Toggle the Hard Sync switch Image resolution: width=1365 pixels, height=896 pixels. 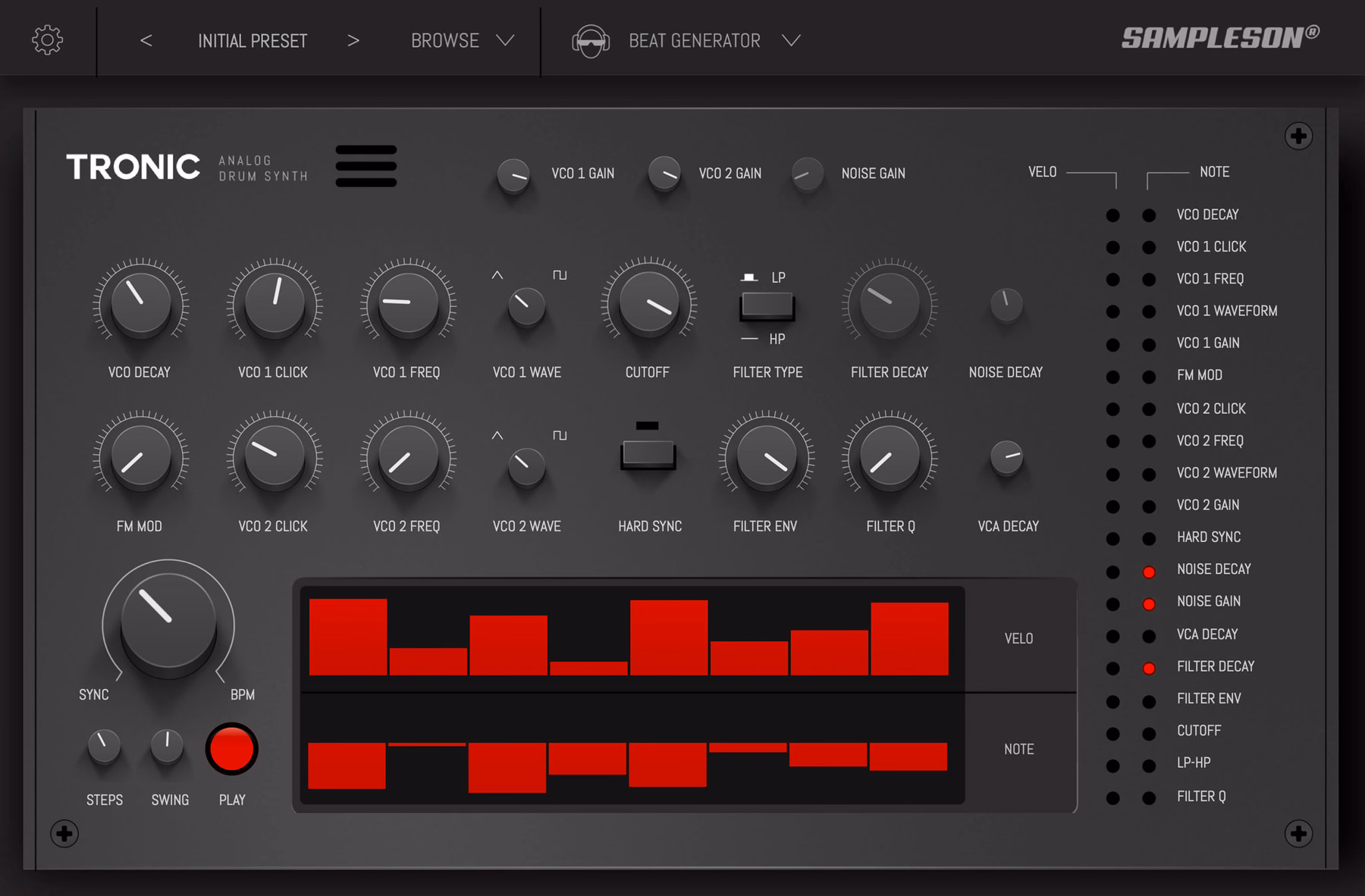(x=648, y=454)
